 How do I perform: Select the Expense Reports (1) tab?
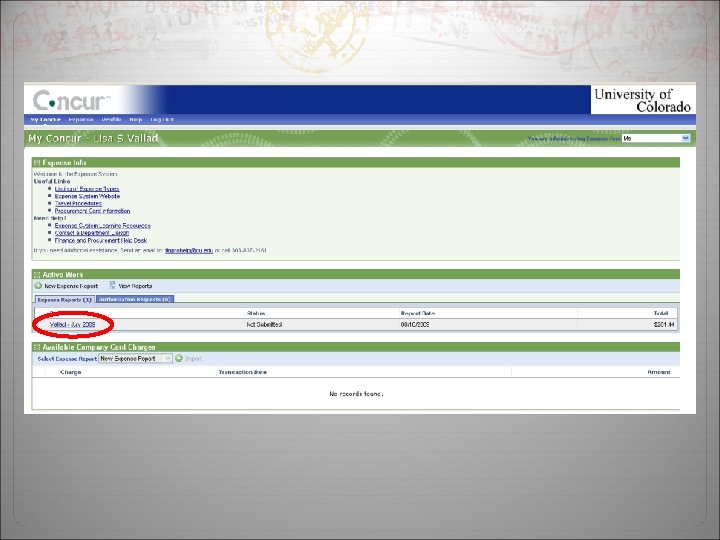click(64, 299)
